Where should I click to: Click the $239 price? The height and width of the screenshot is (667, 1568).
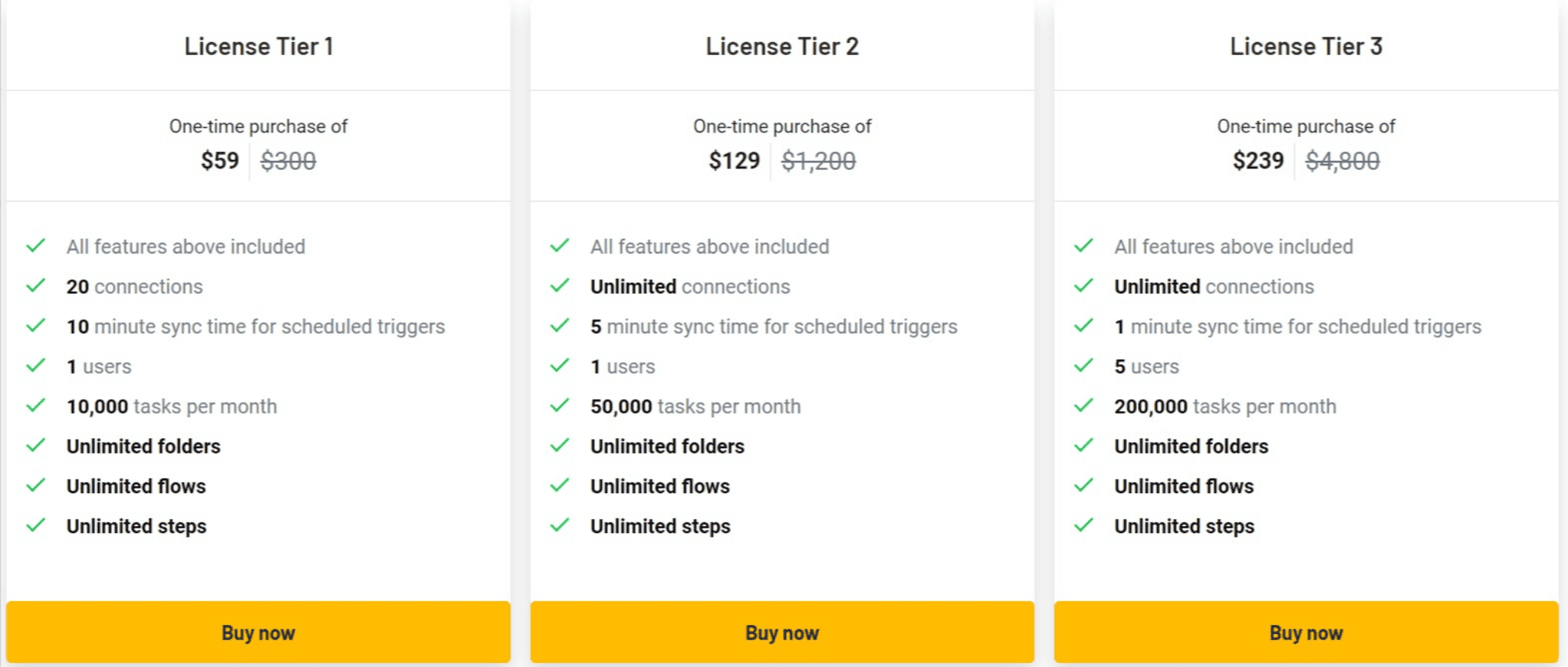point(1258,161)
